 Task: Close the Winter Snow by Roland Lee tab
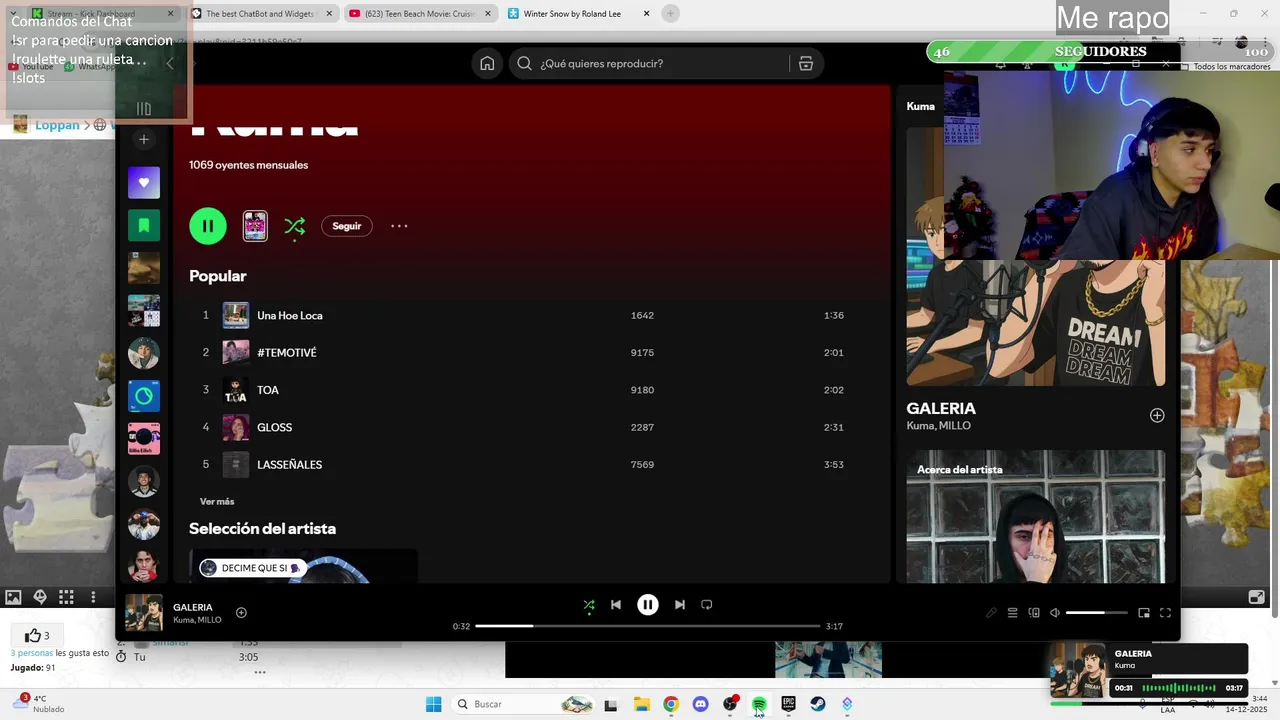point(646,14)
